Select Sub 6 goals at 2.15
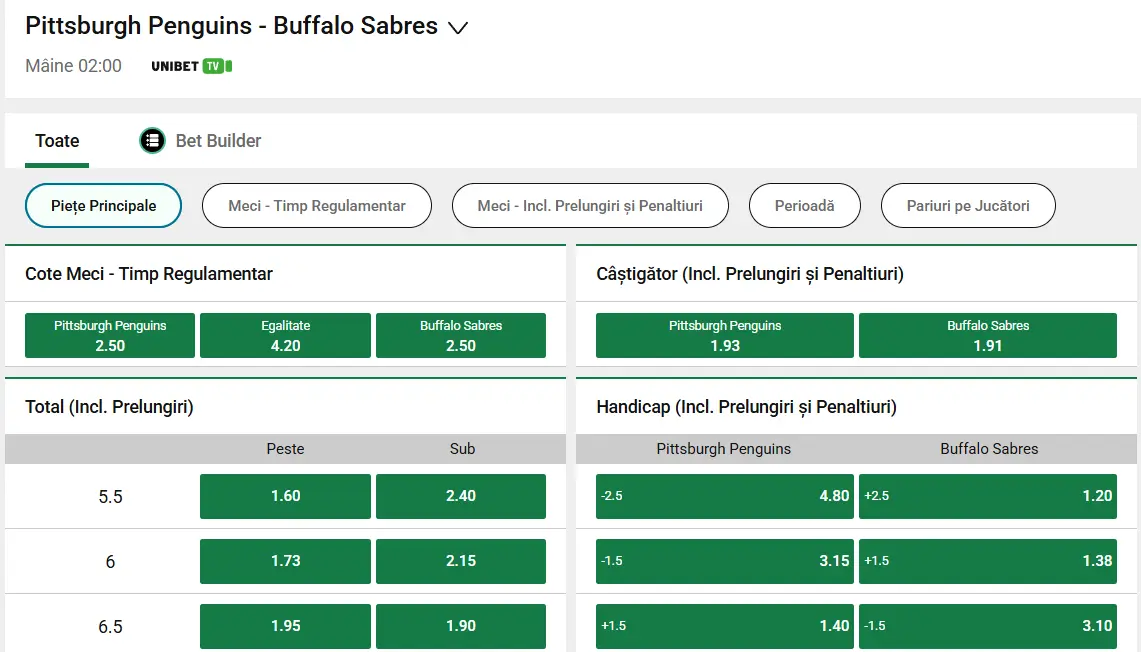The height and width of the screenshot is (652, 1141). click(x=460, y=561)
